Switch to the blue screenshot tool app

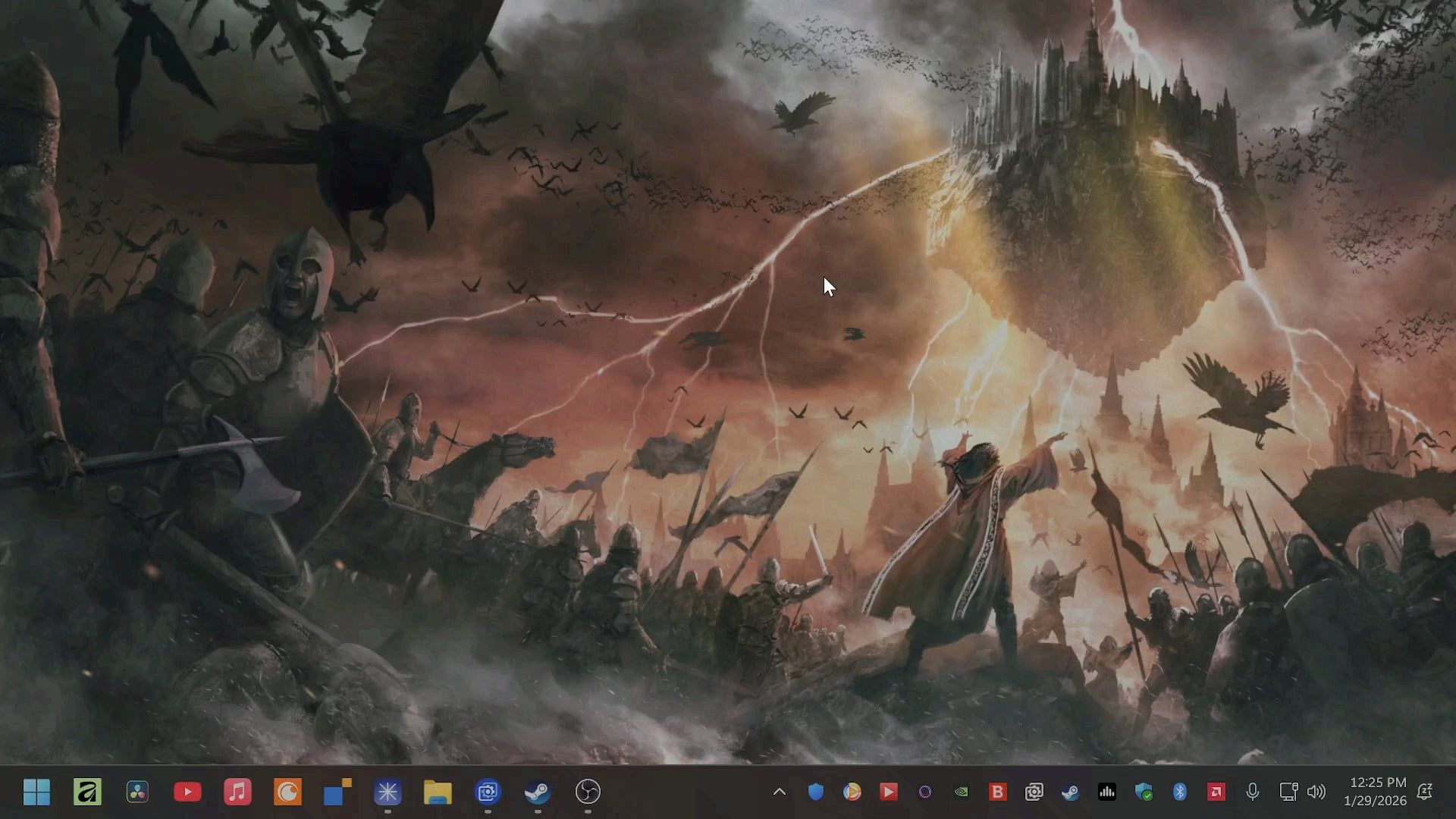click(x=488, y=792)
